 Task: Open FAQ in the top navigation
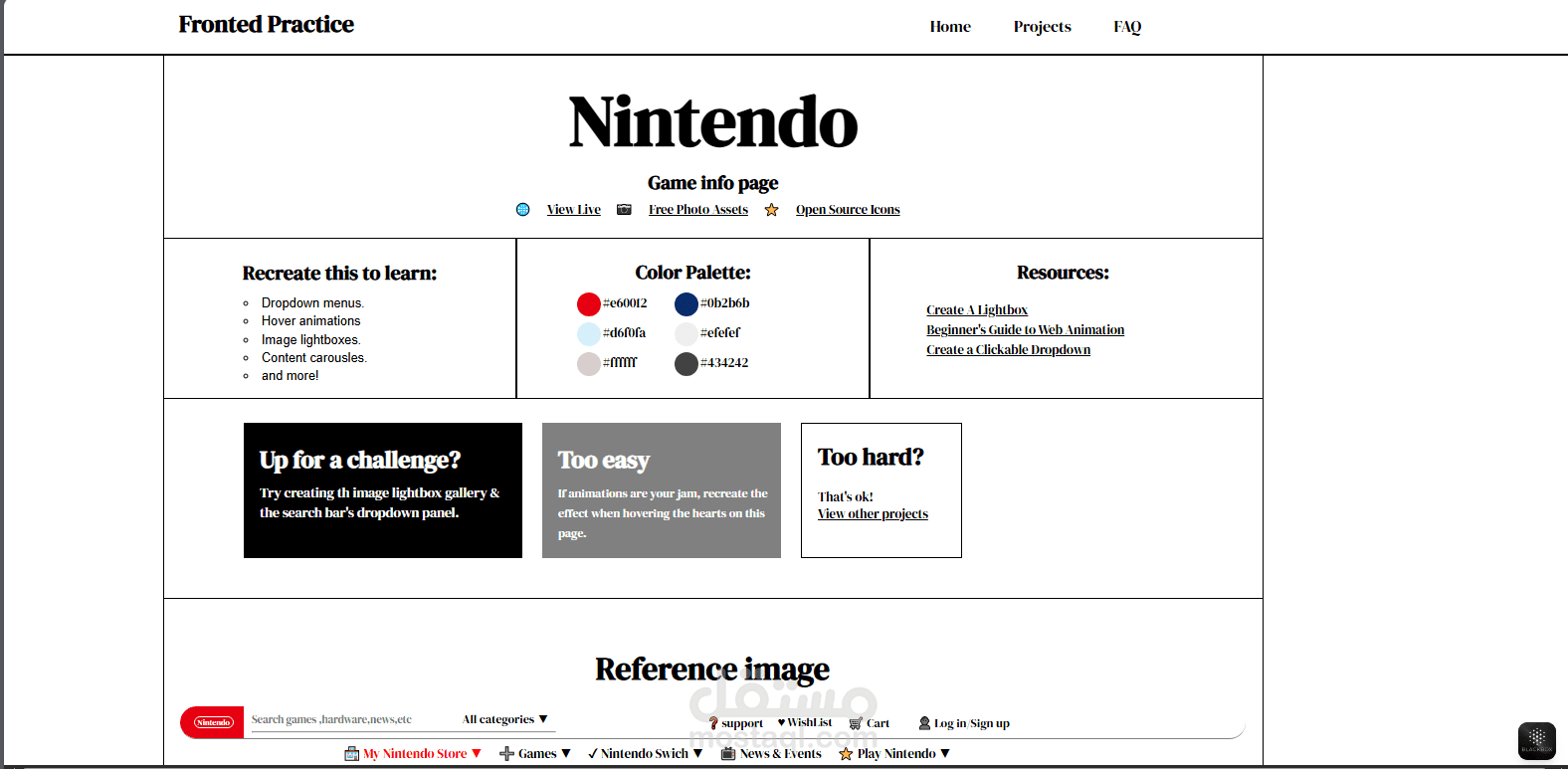pyautogui.click(x=1127, y=27)
